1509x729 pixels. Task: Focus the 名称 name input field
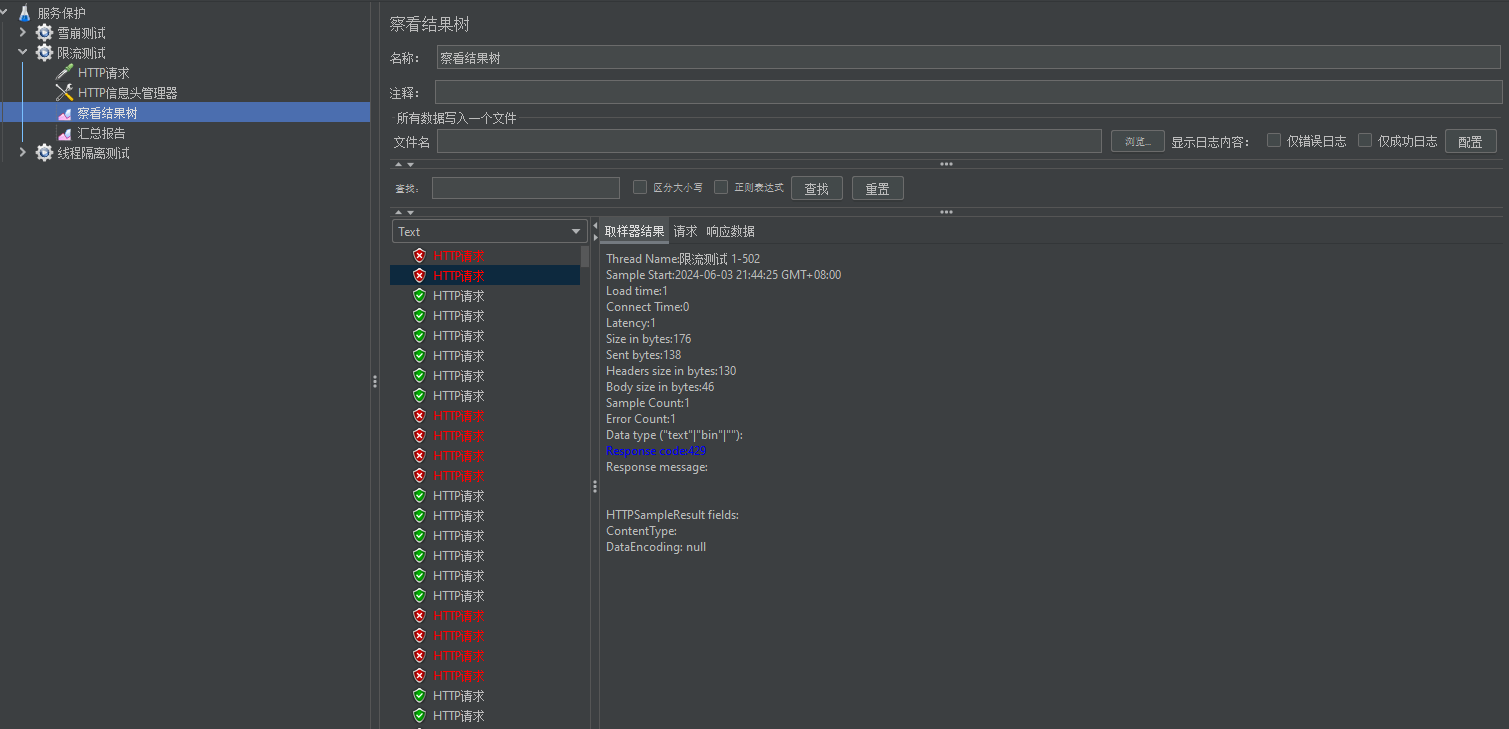pyautogui.click(x=969, y=58)
